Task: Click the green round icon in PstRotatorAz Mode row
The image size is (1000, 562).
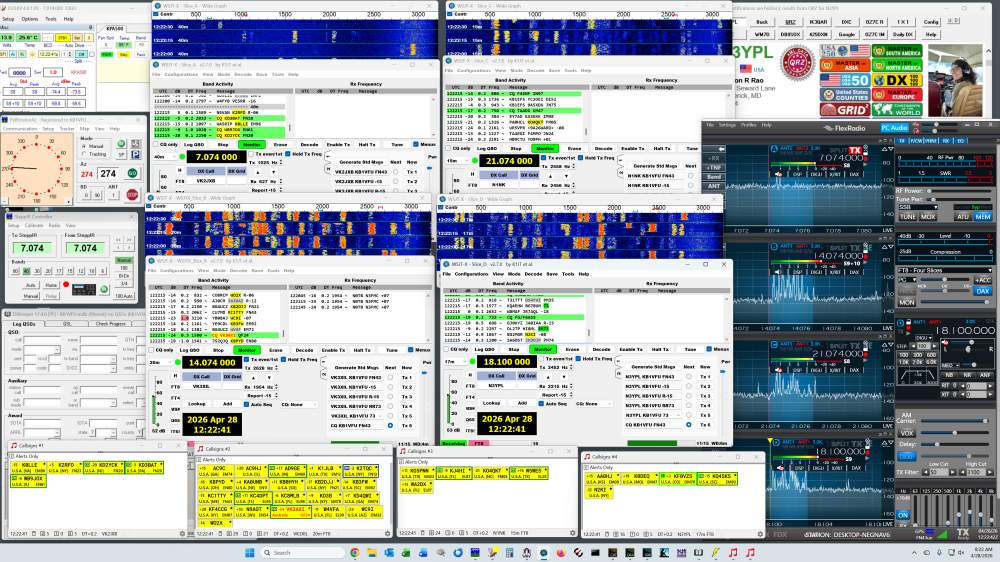Action: 121,144
